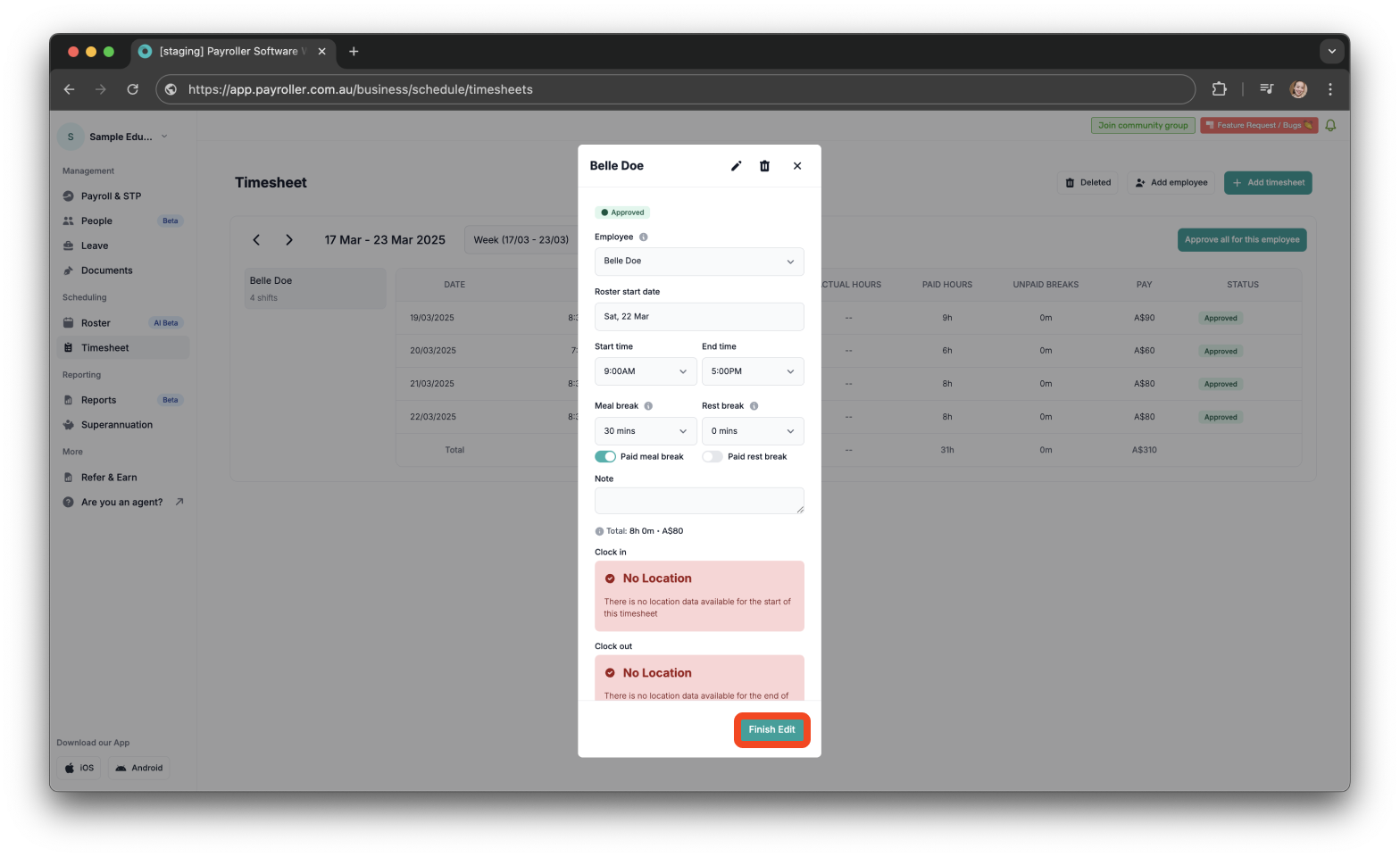Click the info icon before Total 8h 0m

pyautogui.click(x=599, y=531)
